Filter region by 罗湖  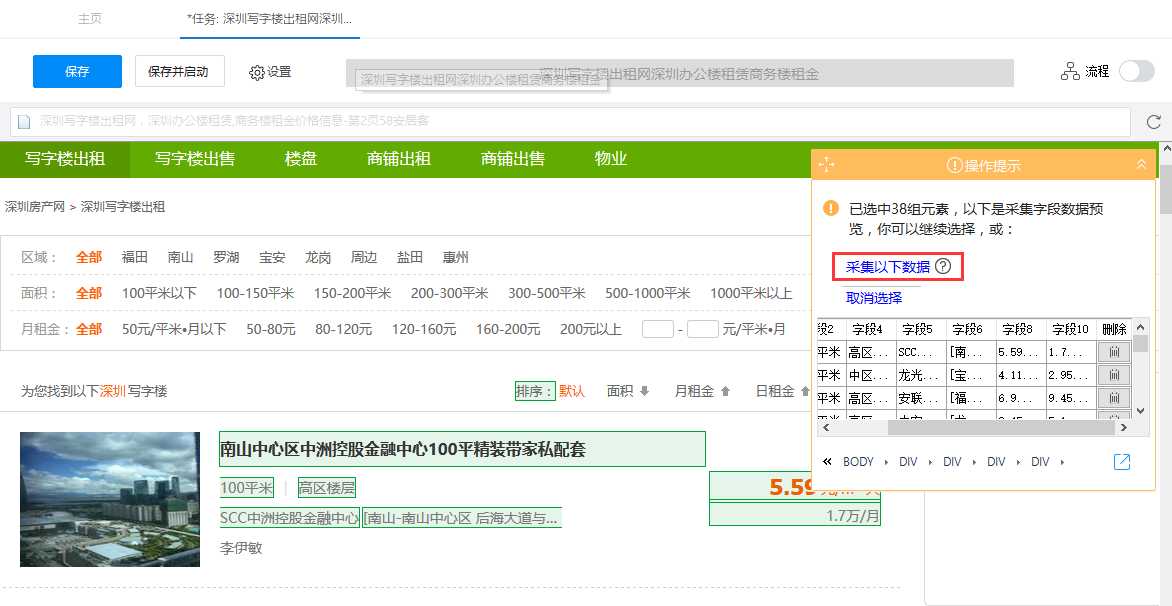pos(226,258)
